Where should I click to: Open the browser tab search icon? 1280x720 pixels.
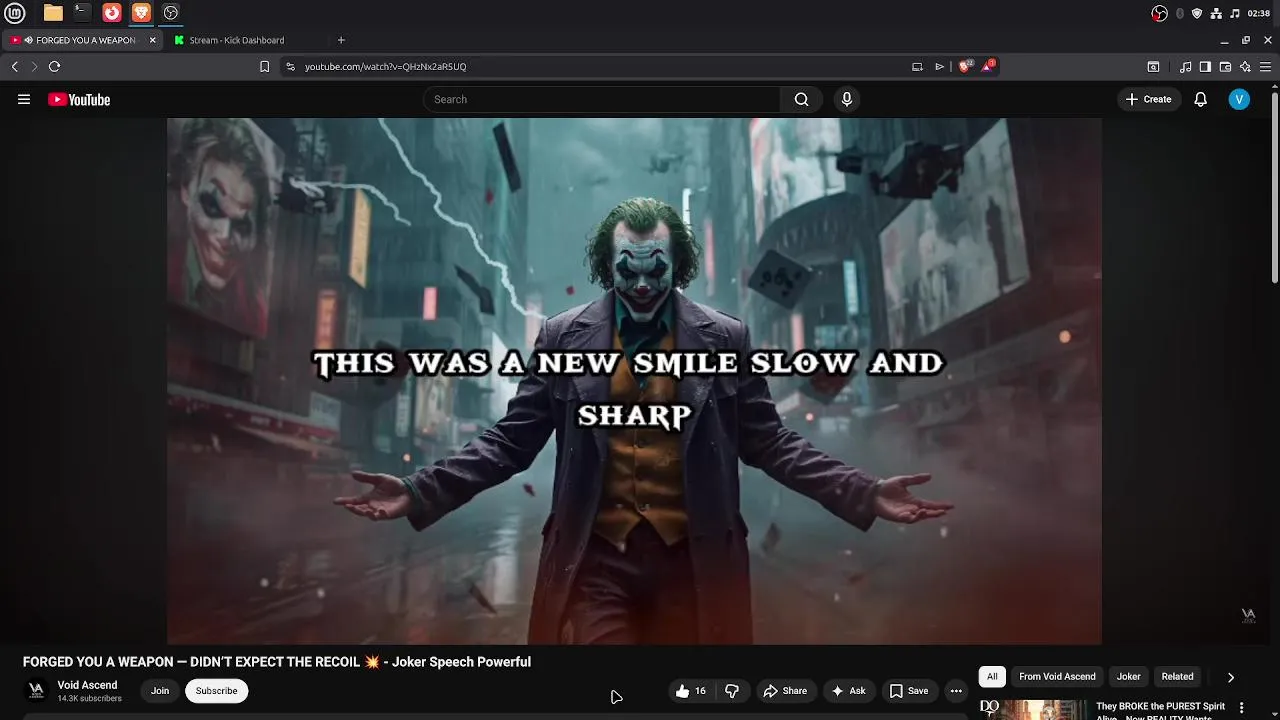[x=1153, y=67]
